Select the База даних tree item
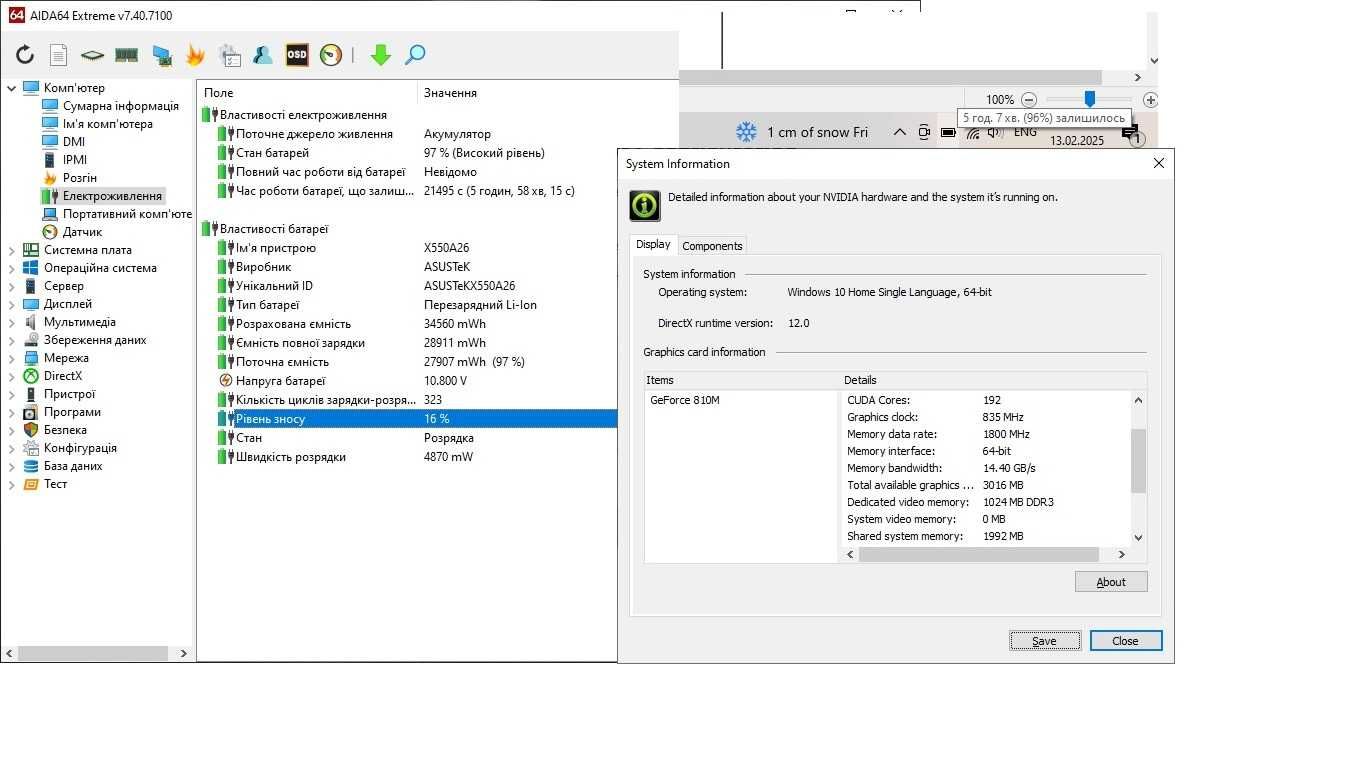The height and width of the screenshot is (768, 1366). (x=73, y=466)
